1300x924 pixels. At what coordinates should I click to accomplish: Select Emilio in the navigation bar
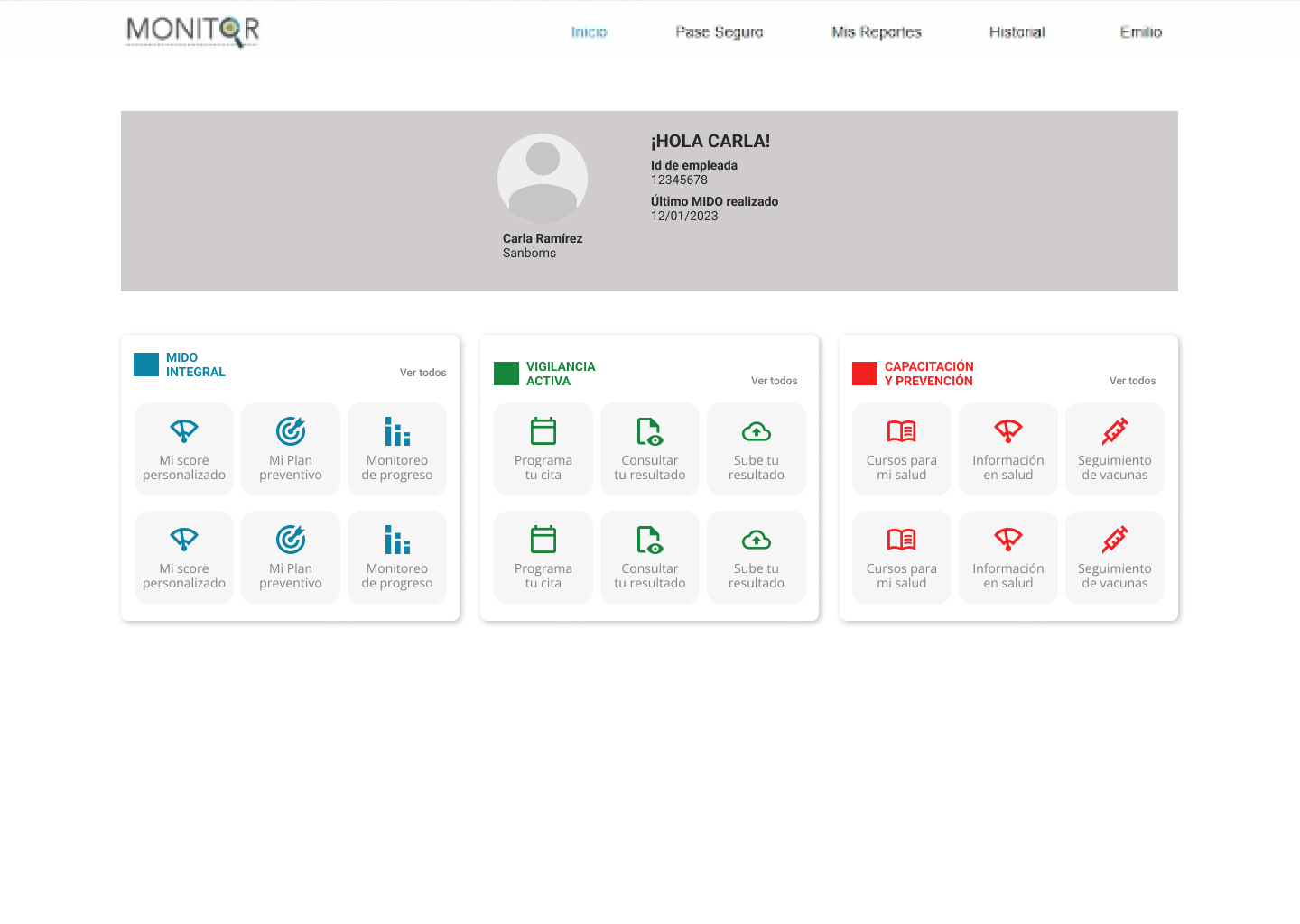[1140, 32]
